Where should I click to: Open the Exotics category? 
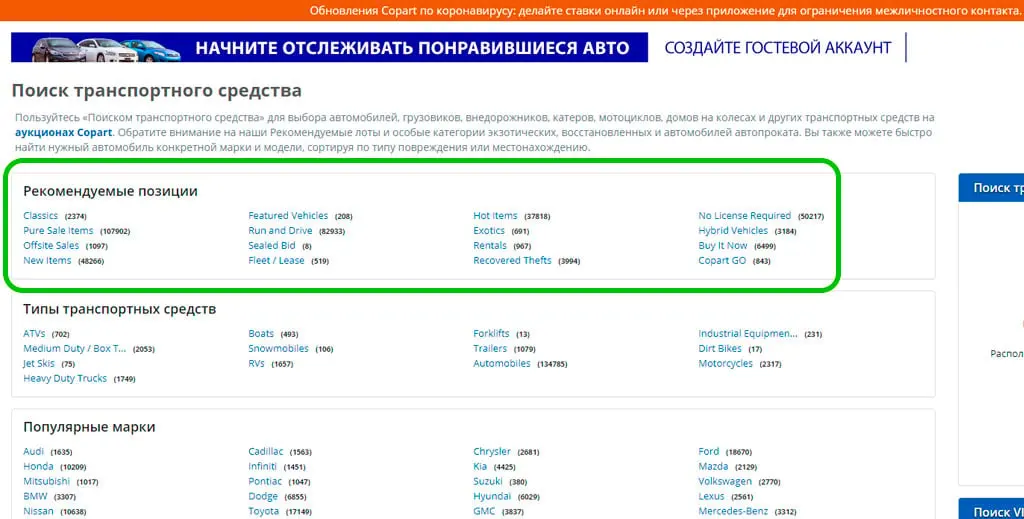pos(489,230)
